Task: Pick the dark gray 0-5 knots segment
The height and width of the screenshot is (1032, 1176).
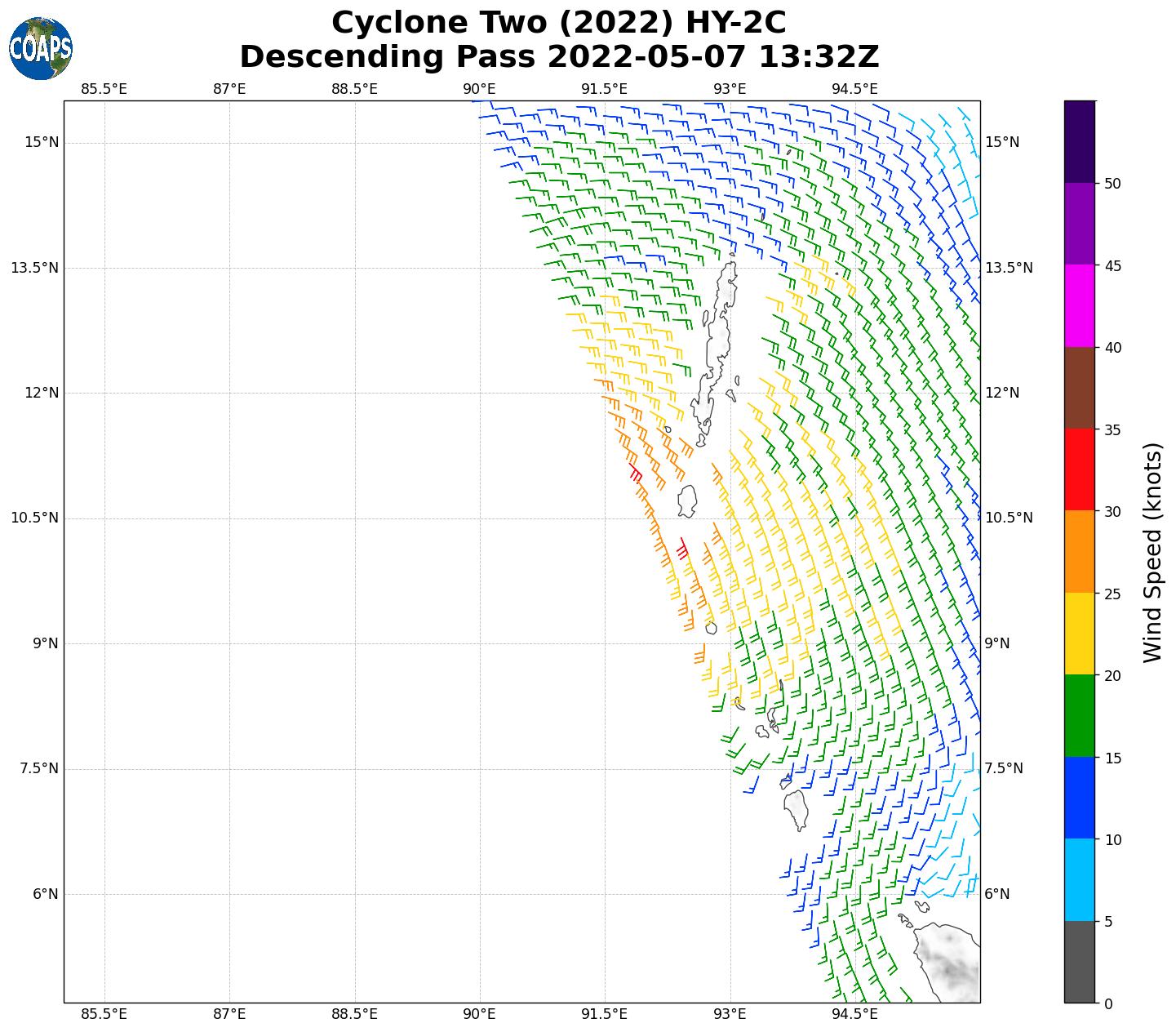Action: coord(1079,962)
